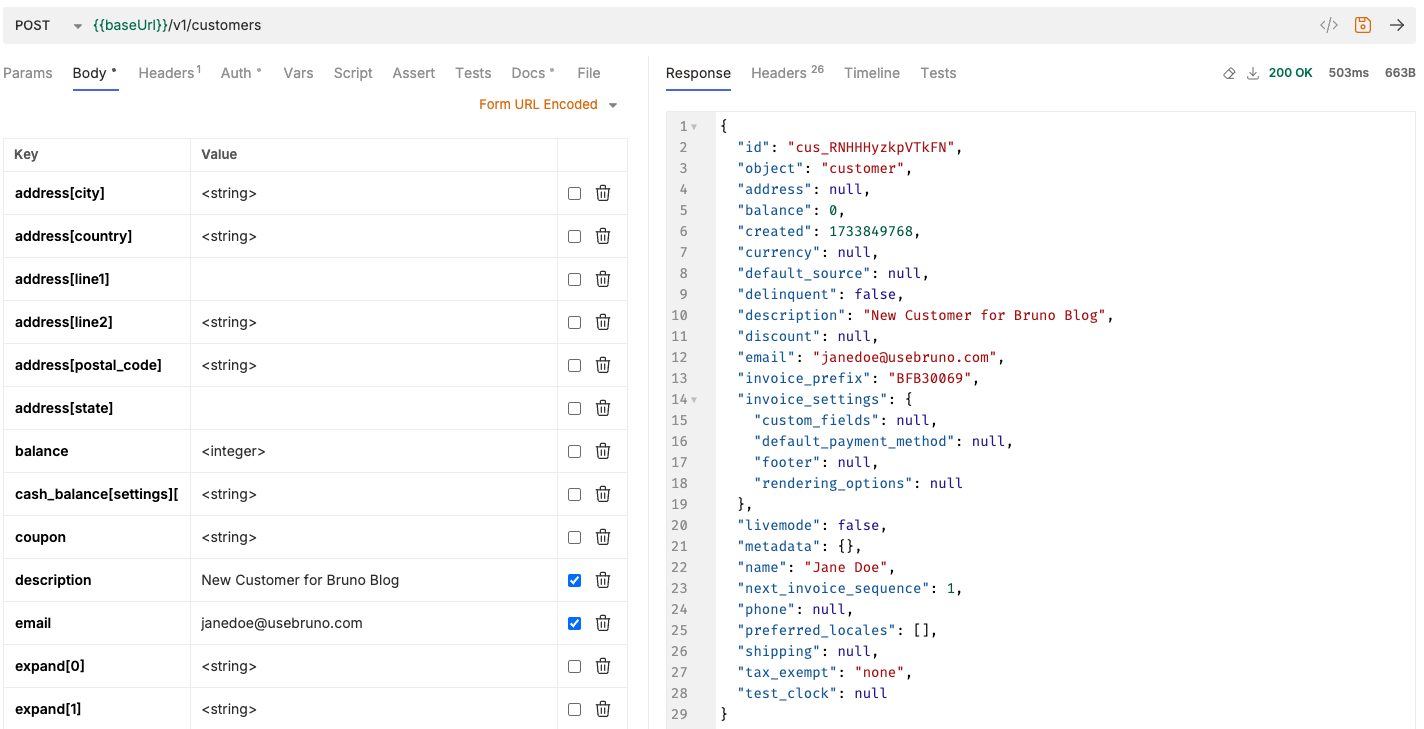Open the Assert tab
The width and height of the screenshot is (1424, 729).
414,73
